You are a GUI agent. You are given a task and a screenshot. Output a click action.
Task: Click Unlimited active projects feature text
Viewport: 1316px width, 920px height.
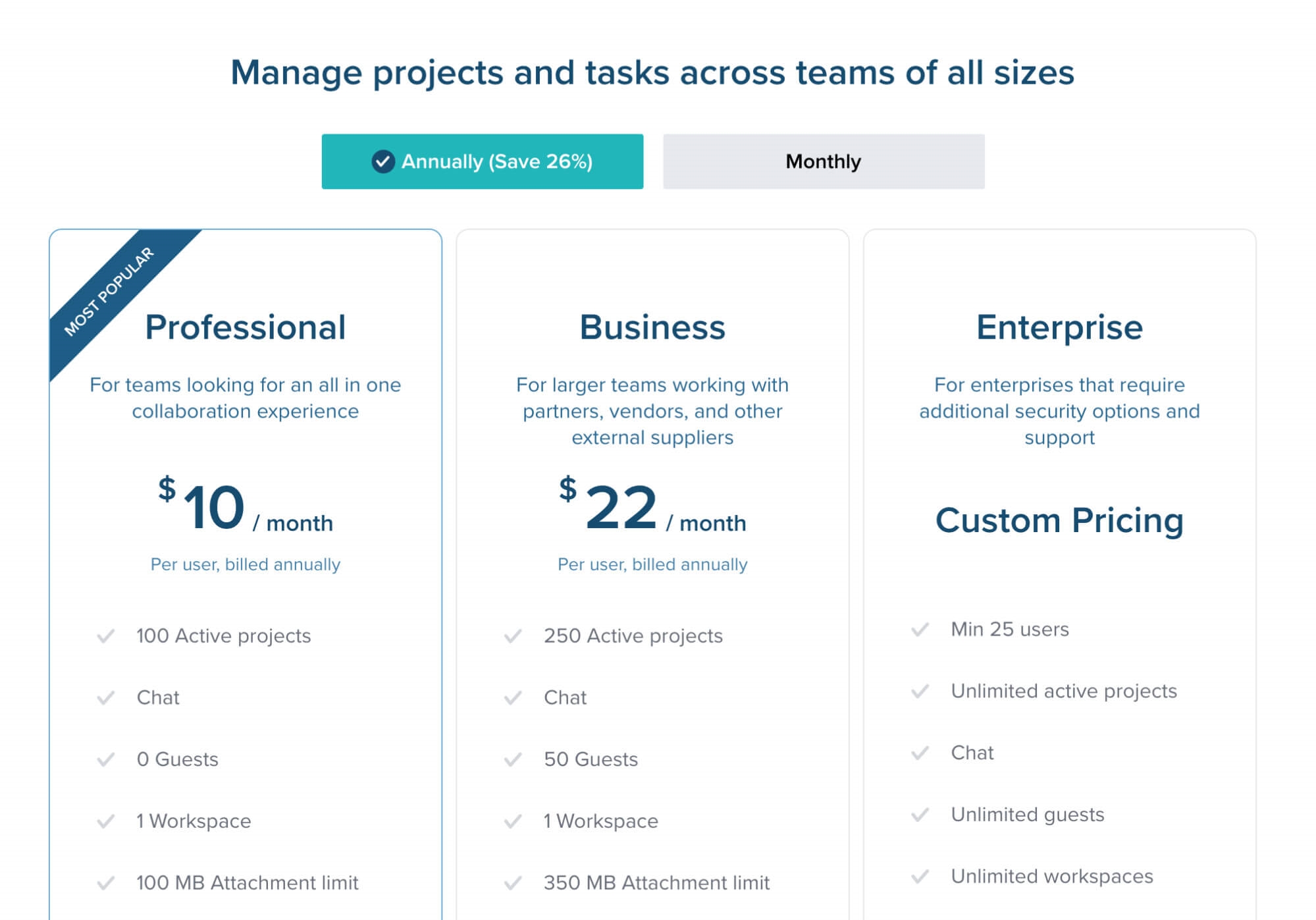(1063, 691)
